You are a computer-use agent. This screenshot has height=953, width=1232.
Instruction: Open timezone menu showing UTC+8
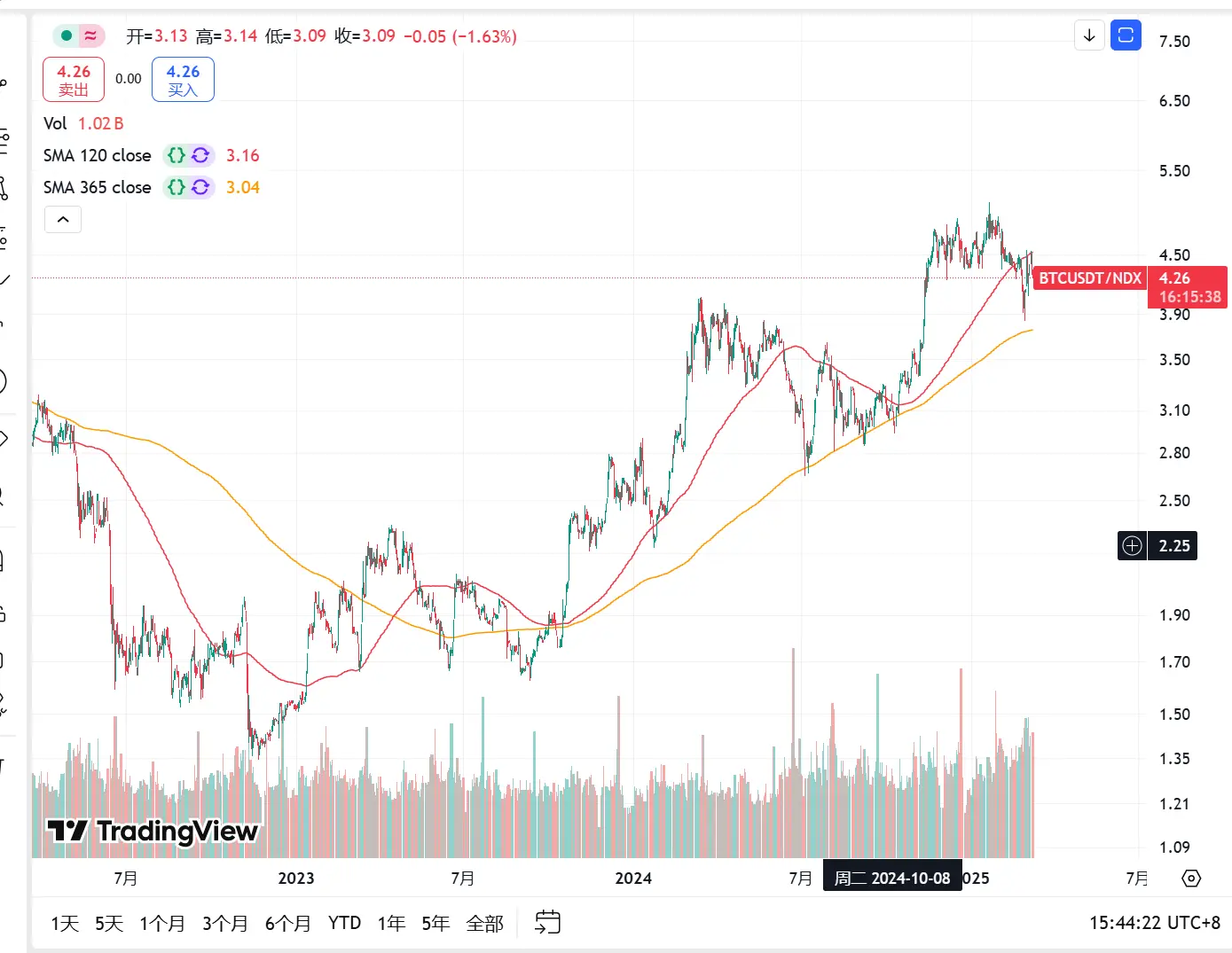coord(1154,923)
